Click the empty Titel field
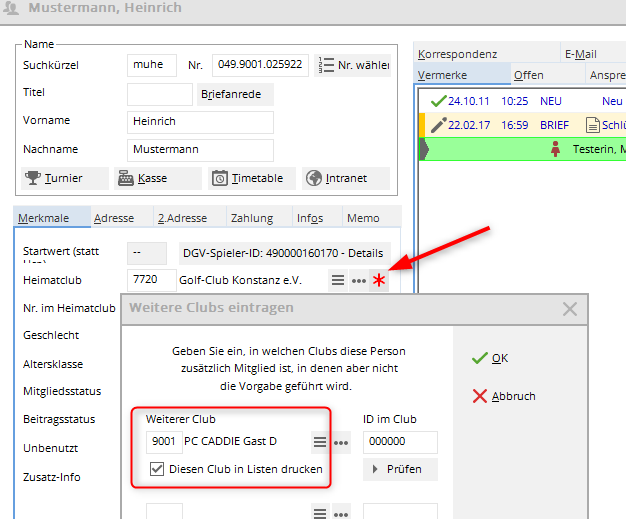 point(160,94)
